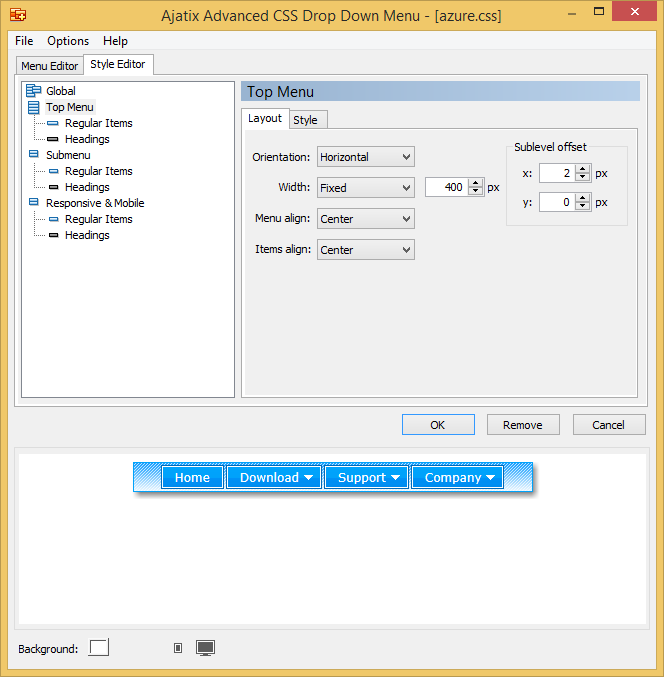Click the Ajatix app icon in title bar
The image size is (664, 677).
[18, 15]
